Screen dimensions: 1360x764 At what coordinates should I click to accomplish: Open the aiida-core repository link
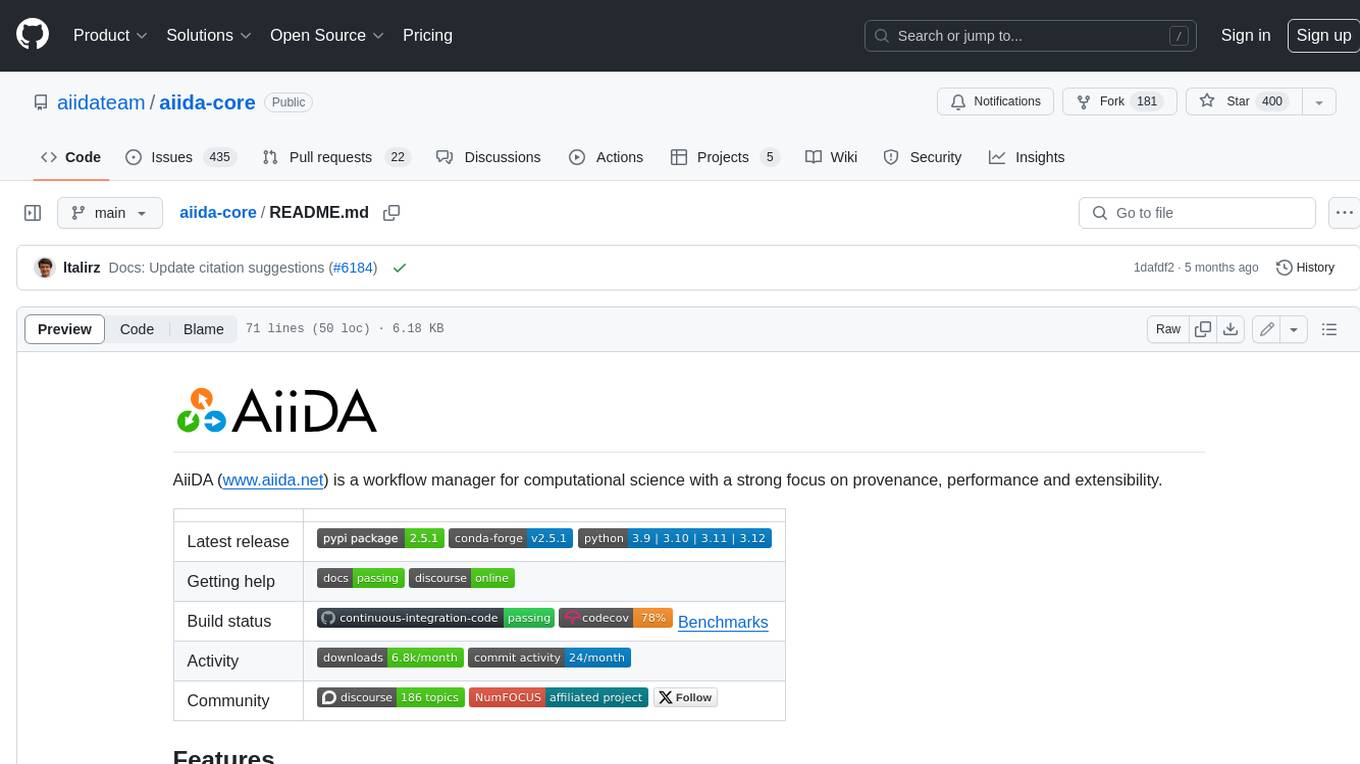pos(207,102)
